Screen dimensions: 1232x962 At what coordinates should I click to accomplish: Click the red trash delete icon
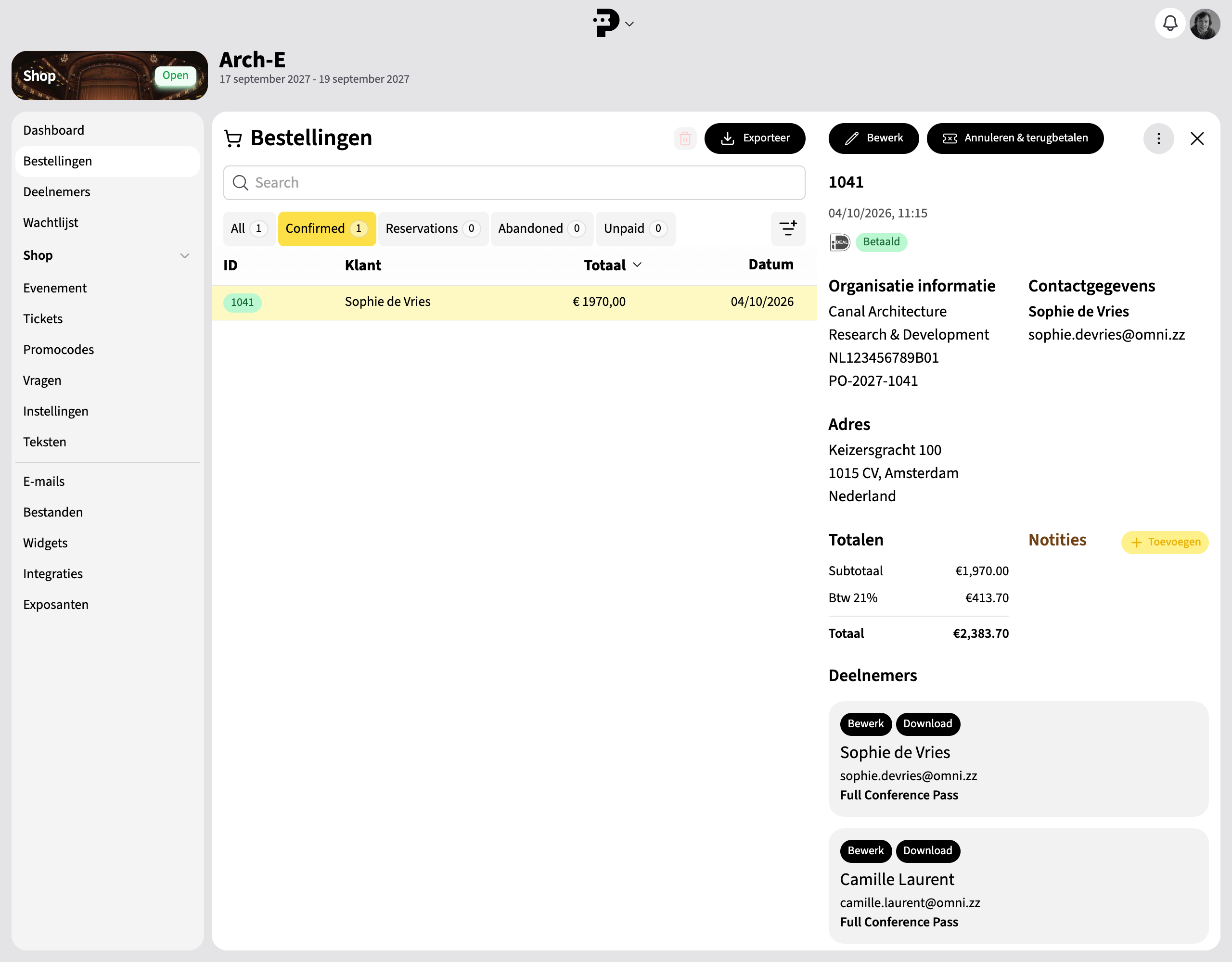tap(685, 138)
